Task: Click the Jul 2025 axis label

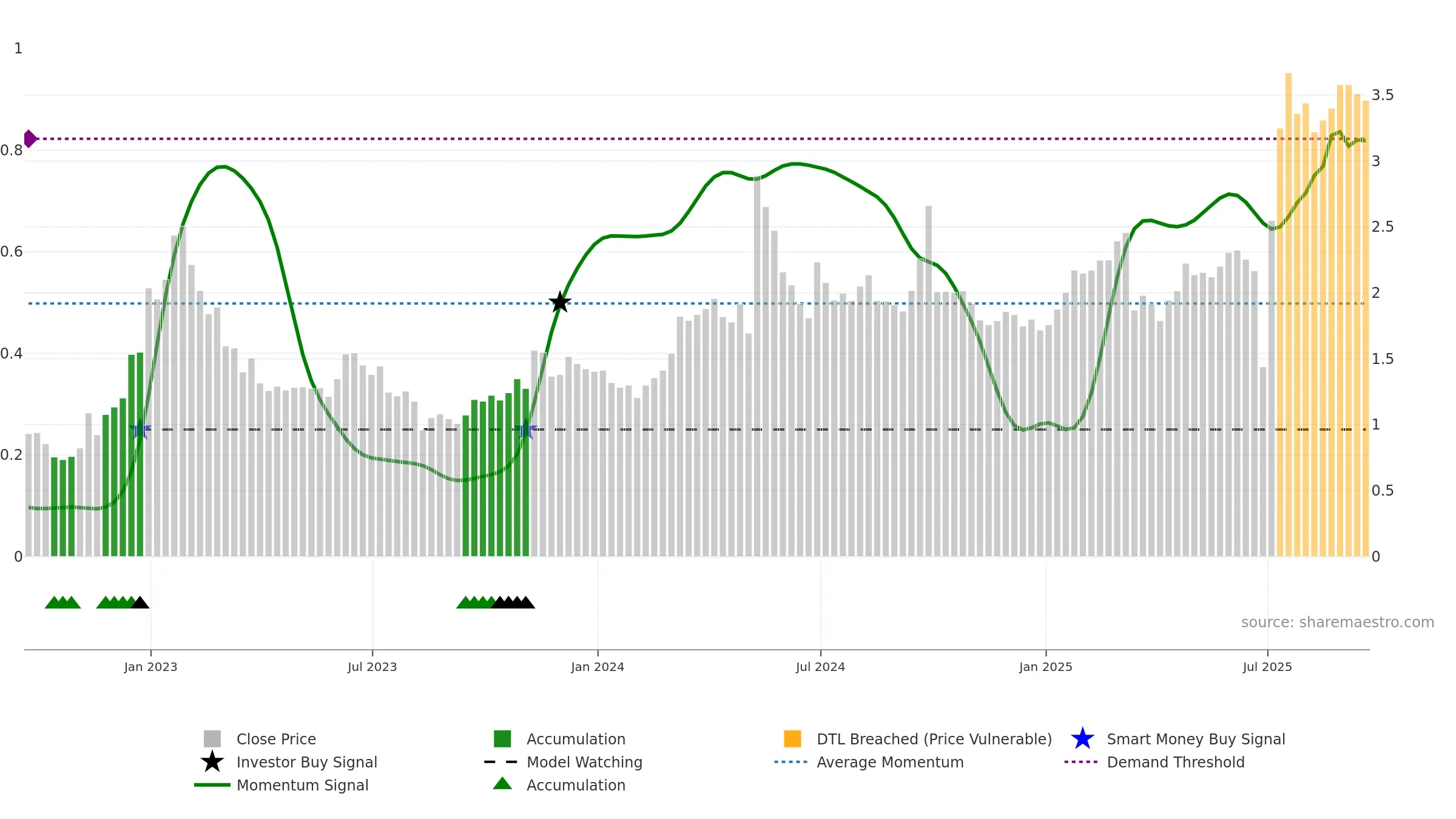Action: pos(1267,667)
